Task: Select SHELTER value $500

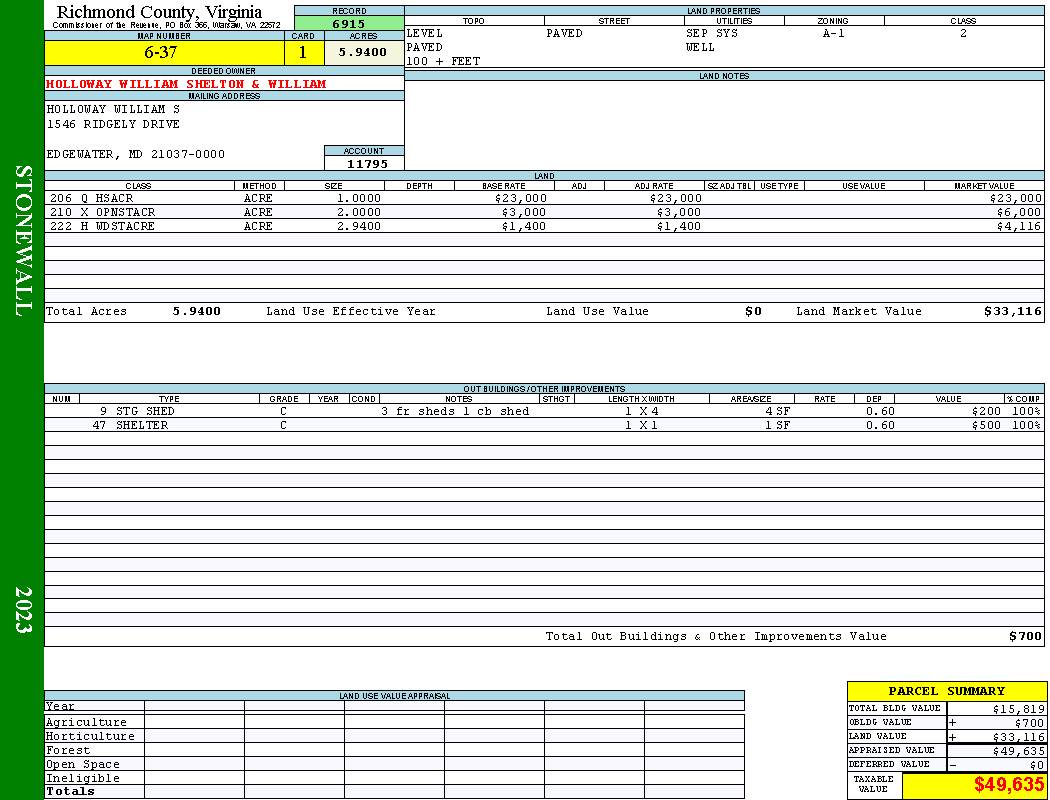Action: pos(986,425)
